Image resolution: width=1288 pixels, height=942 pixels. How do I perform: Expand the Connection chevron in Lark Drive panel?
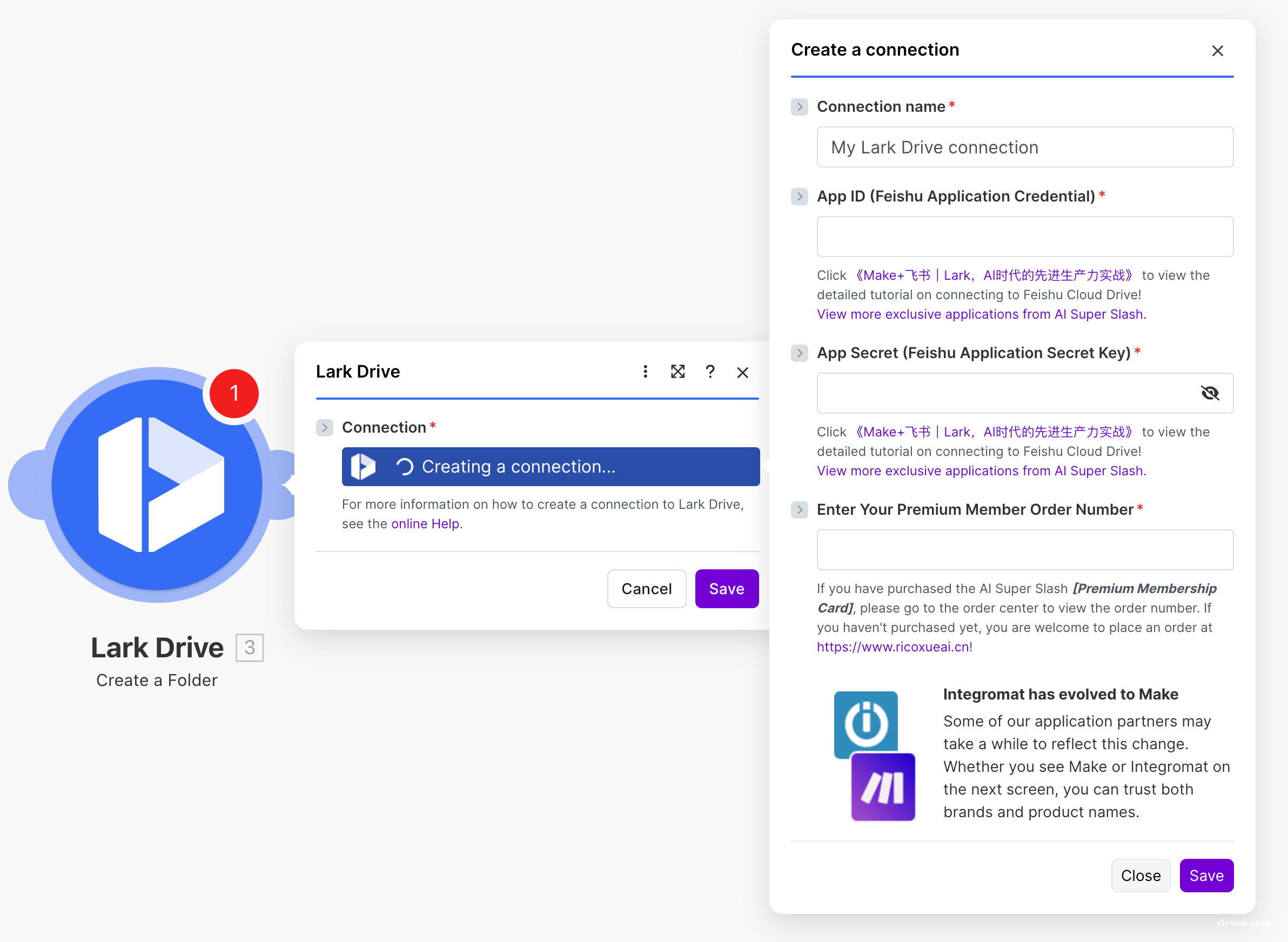click(325, 428)
